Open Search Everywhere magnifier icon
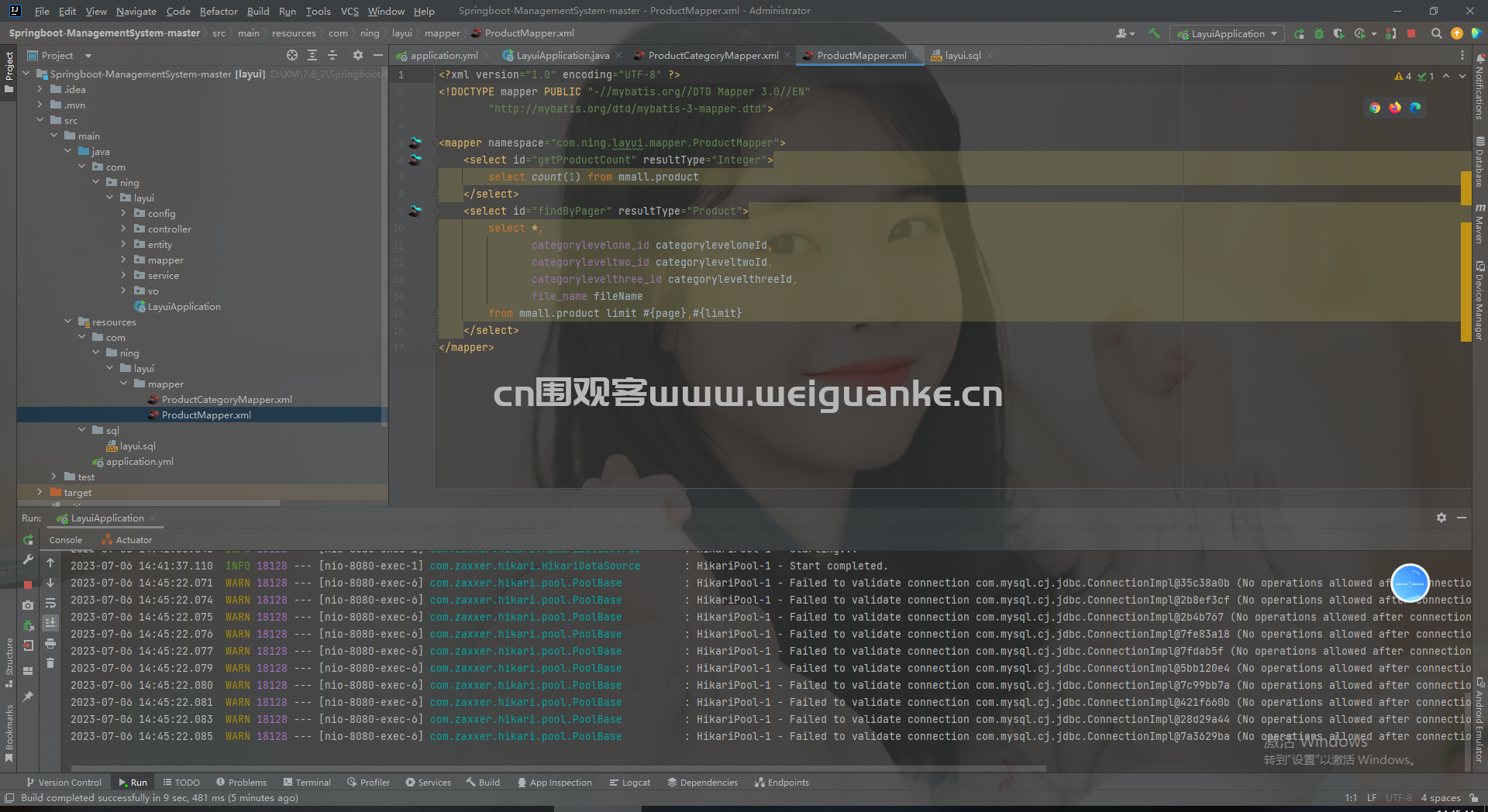Screen dimensions: 1488x812 [1436, 33]
